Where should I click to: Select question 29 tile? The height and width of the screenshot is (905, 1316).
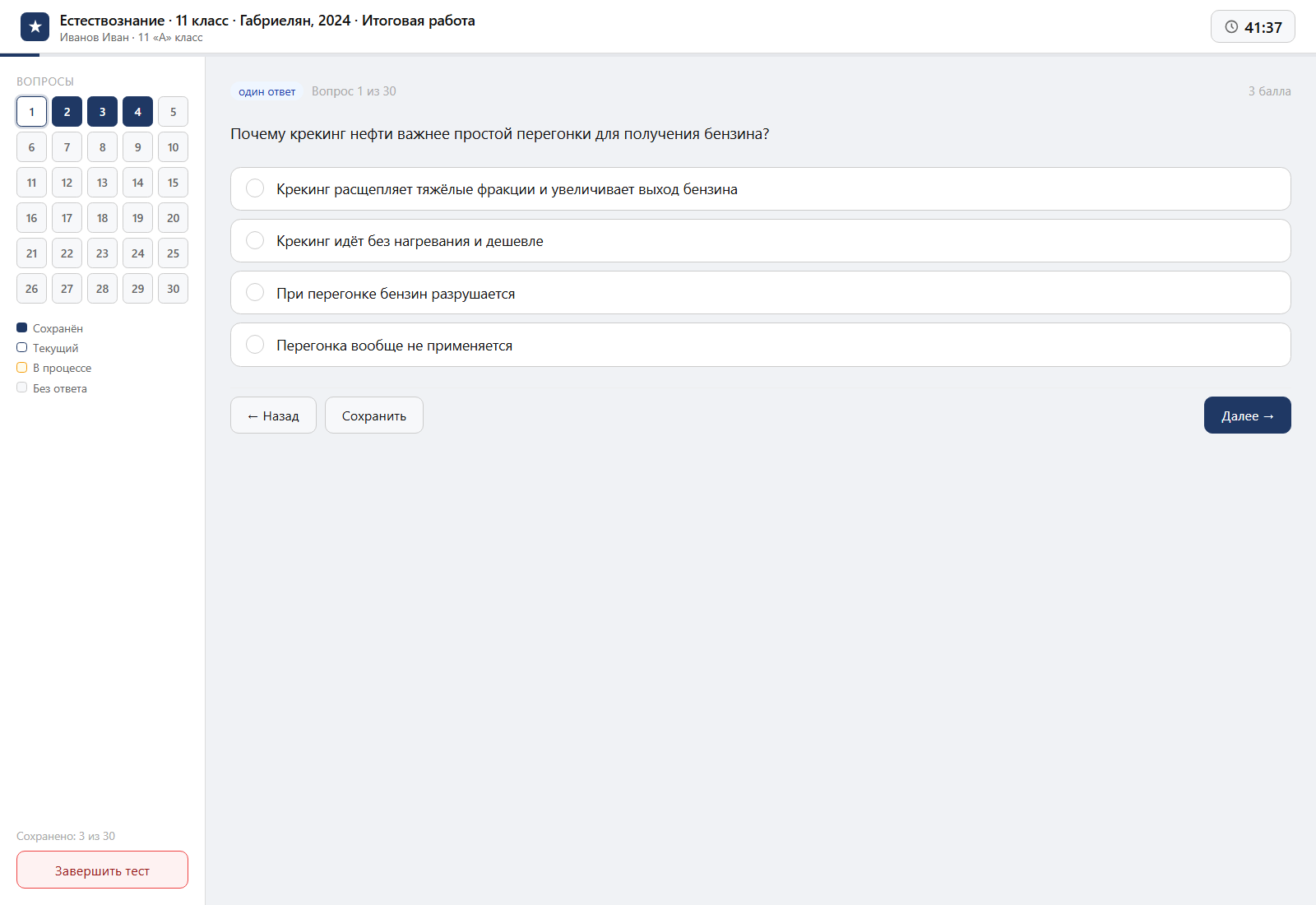(137, 289)
